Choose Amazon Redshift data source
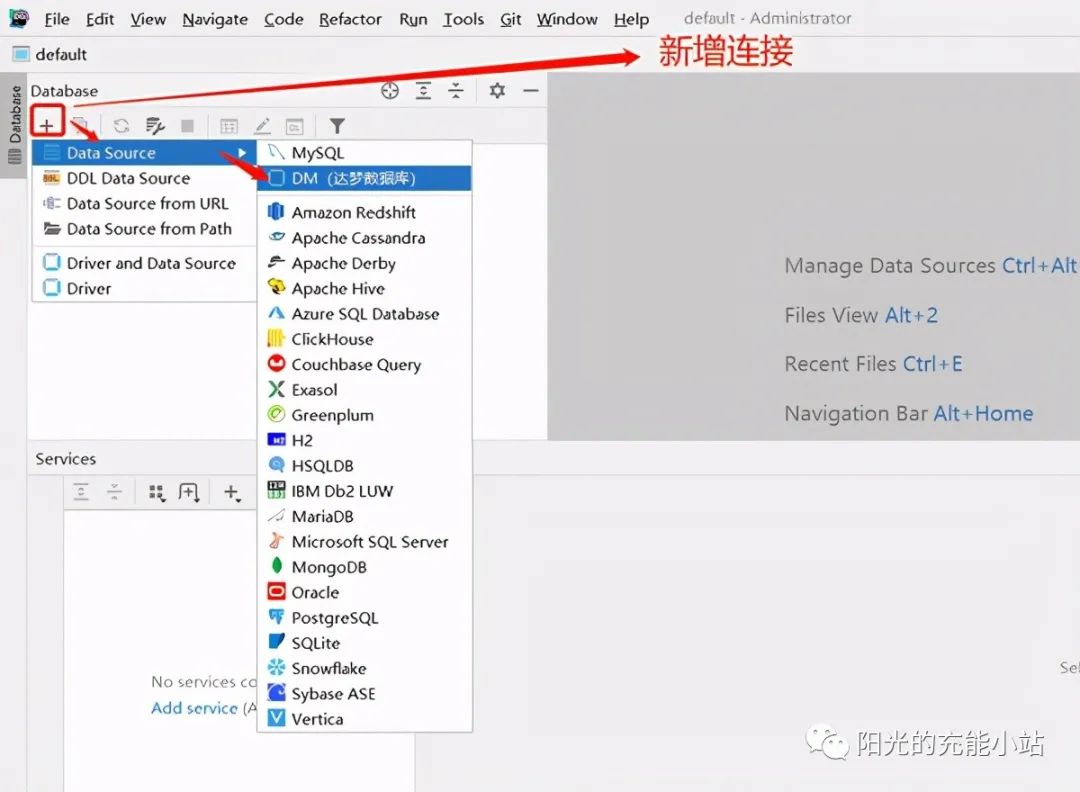Screen dimensions: 1080x792 point(364,212)
